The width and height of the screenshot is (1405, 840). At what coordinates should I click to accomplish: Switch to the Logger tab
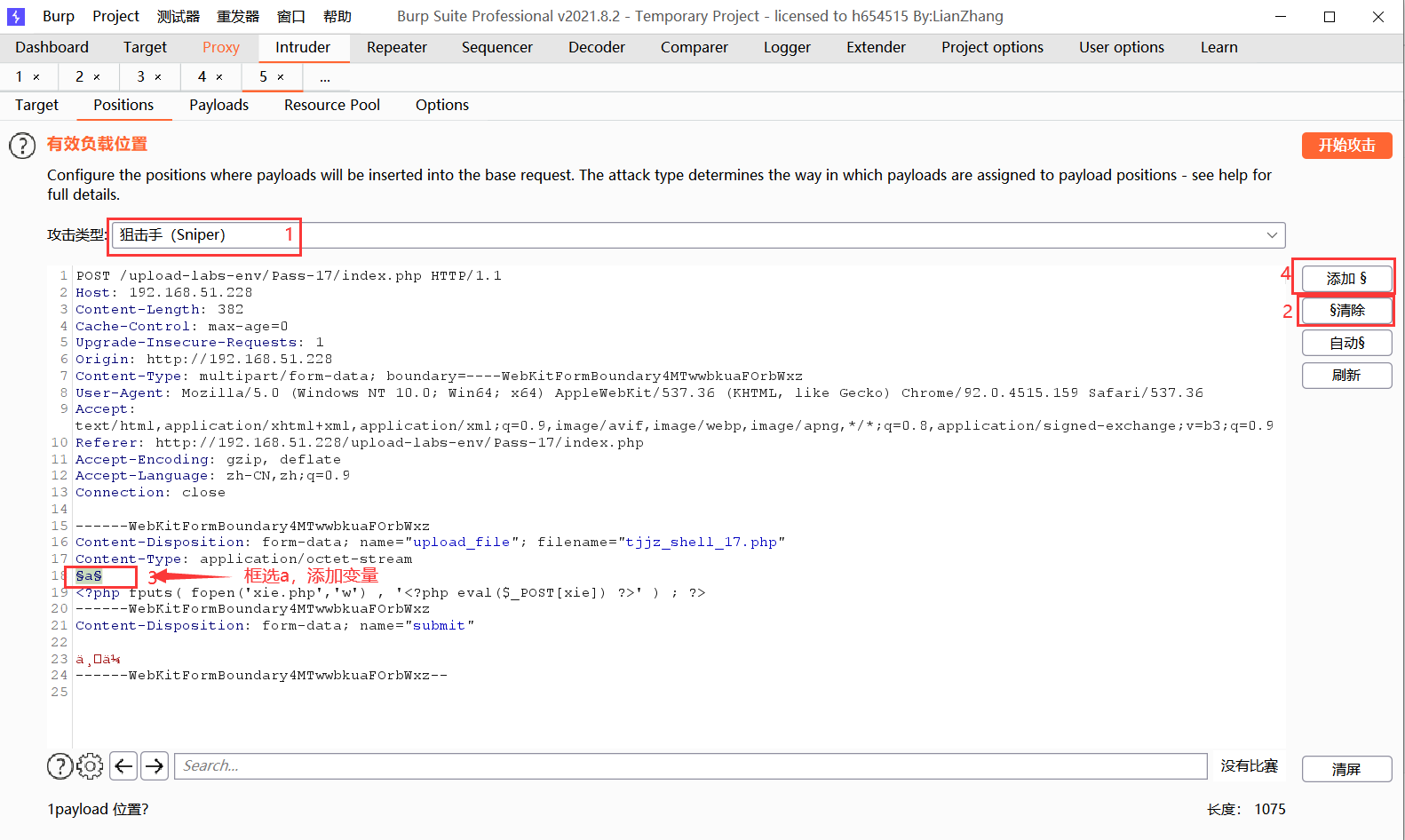click(787, 48)
